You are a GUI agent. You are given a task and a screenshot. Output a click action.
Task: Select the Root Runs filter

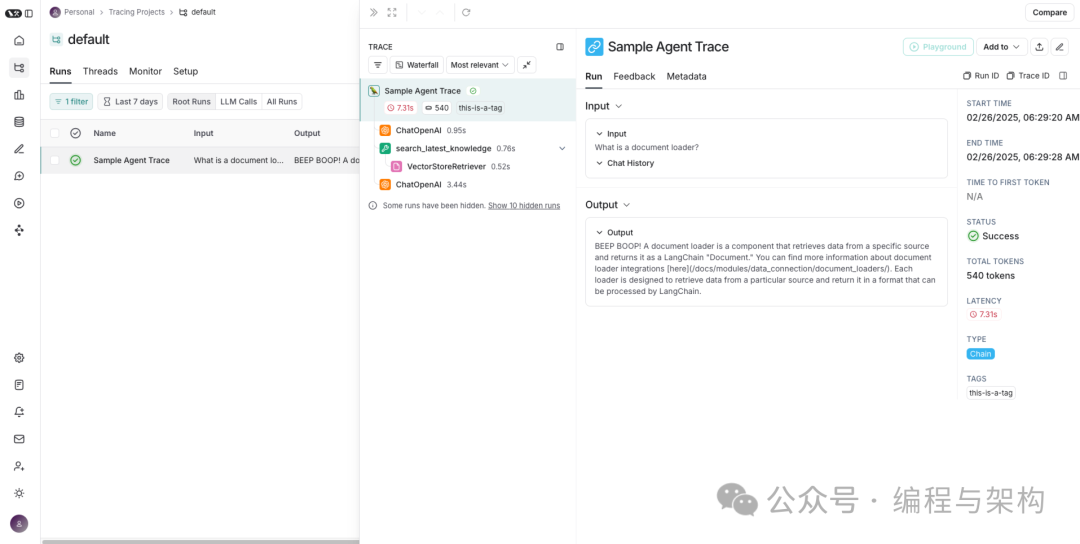point(191,101)
